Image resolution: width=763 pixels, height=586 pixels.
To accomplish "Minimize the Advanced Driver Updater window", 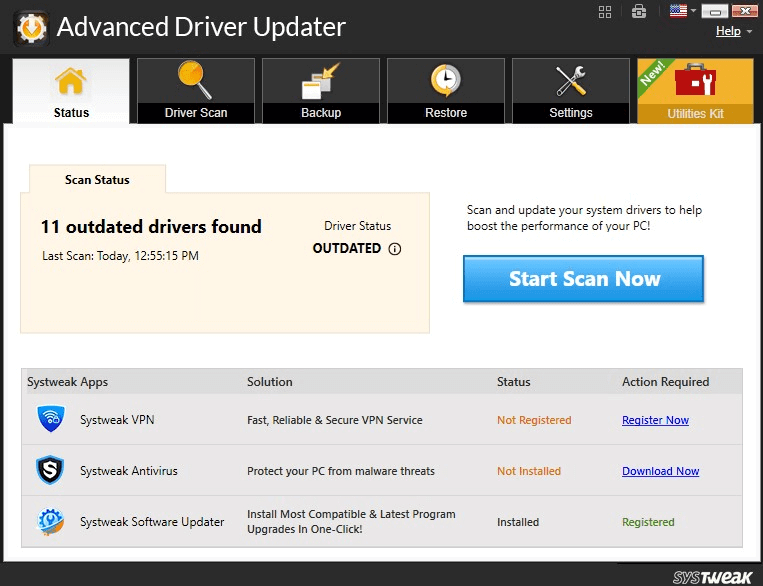I will click(714, 11).
